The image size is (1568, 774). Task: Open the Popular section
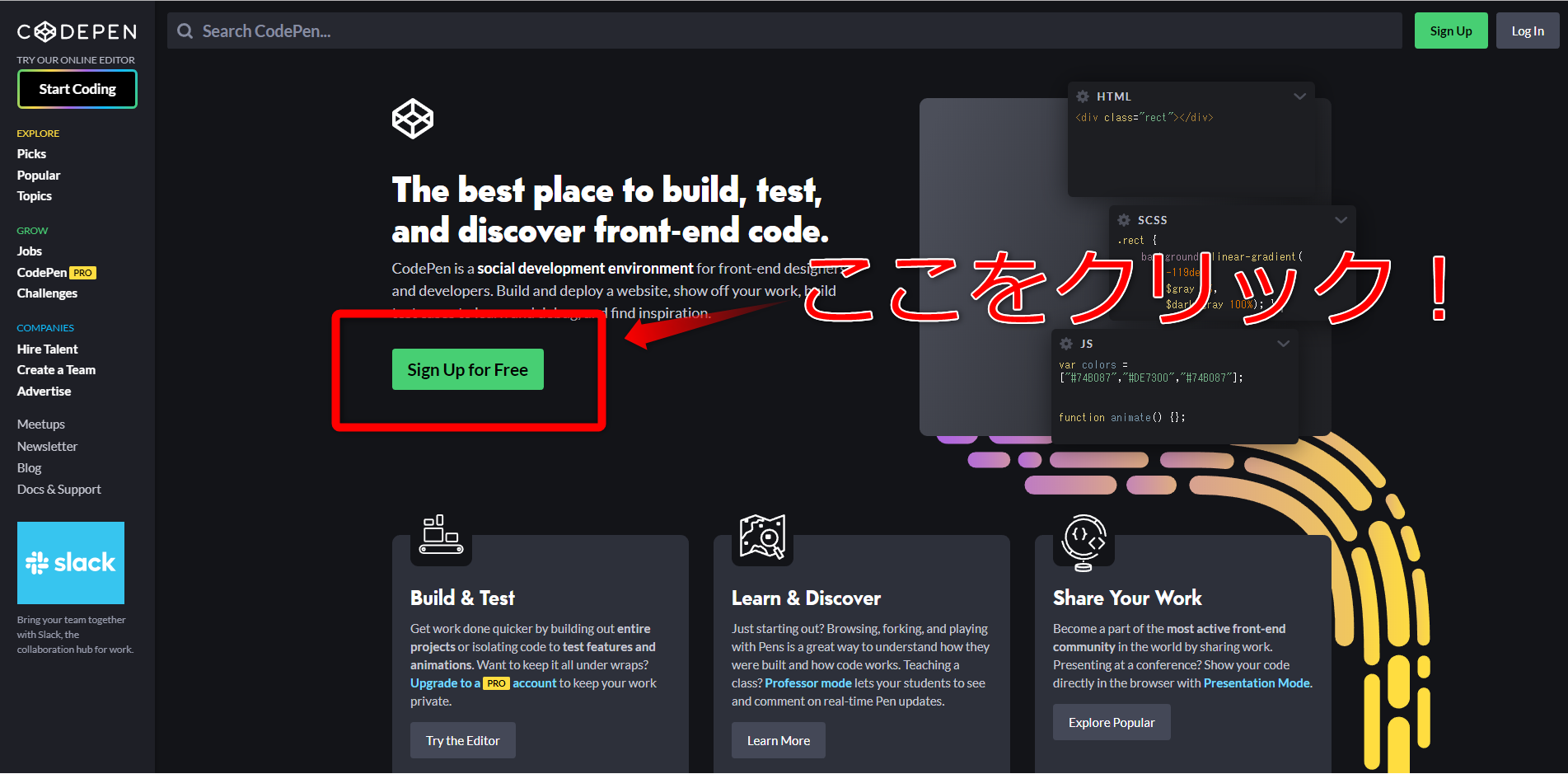pyautogui.click(x=38, y=175)
